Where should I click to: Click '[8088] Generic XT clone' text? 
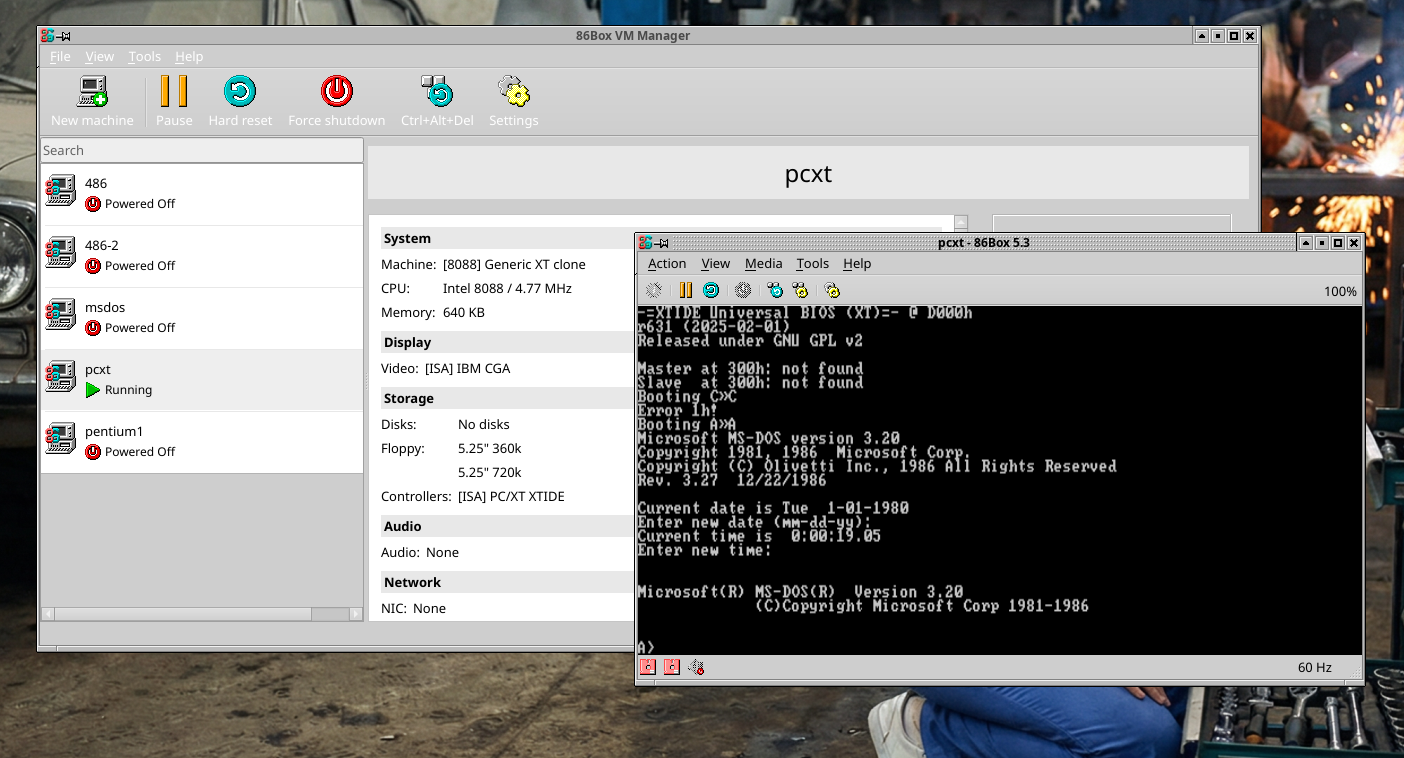click(x=514, y=265)
